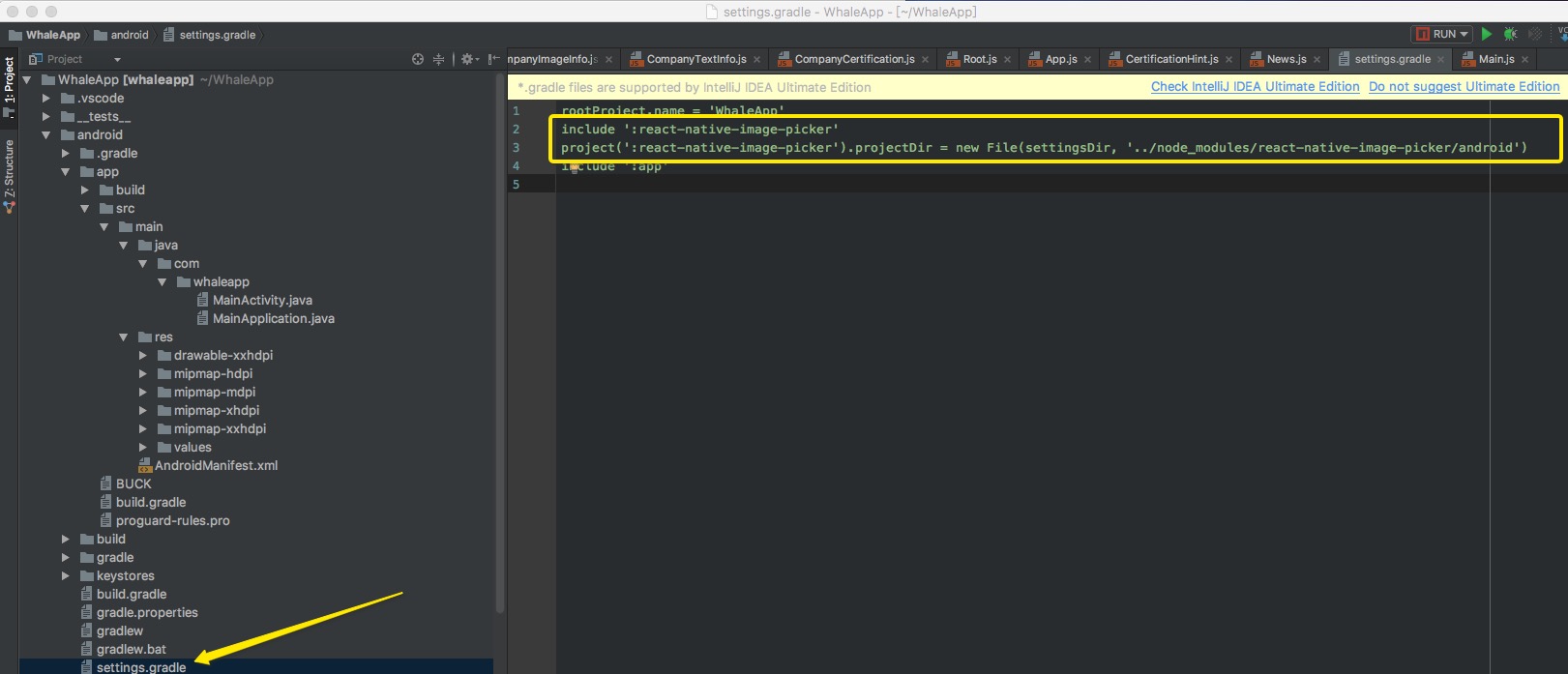
Task: Collapse the res folder
Action: click(x=123, y=337)
